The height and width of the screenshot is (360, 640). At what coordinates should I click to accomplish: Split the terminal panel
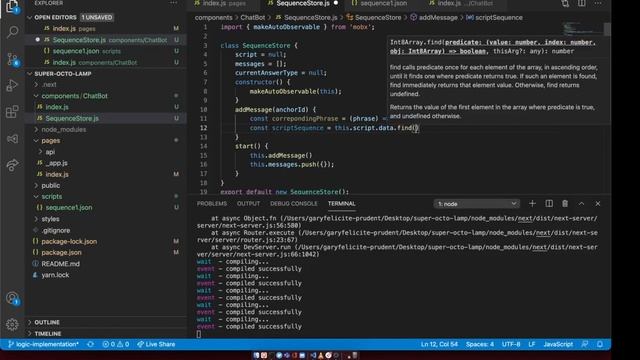549,203
